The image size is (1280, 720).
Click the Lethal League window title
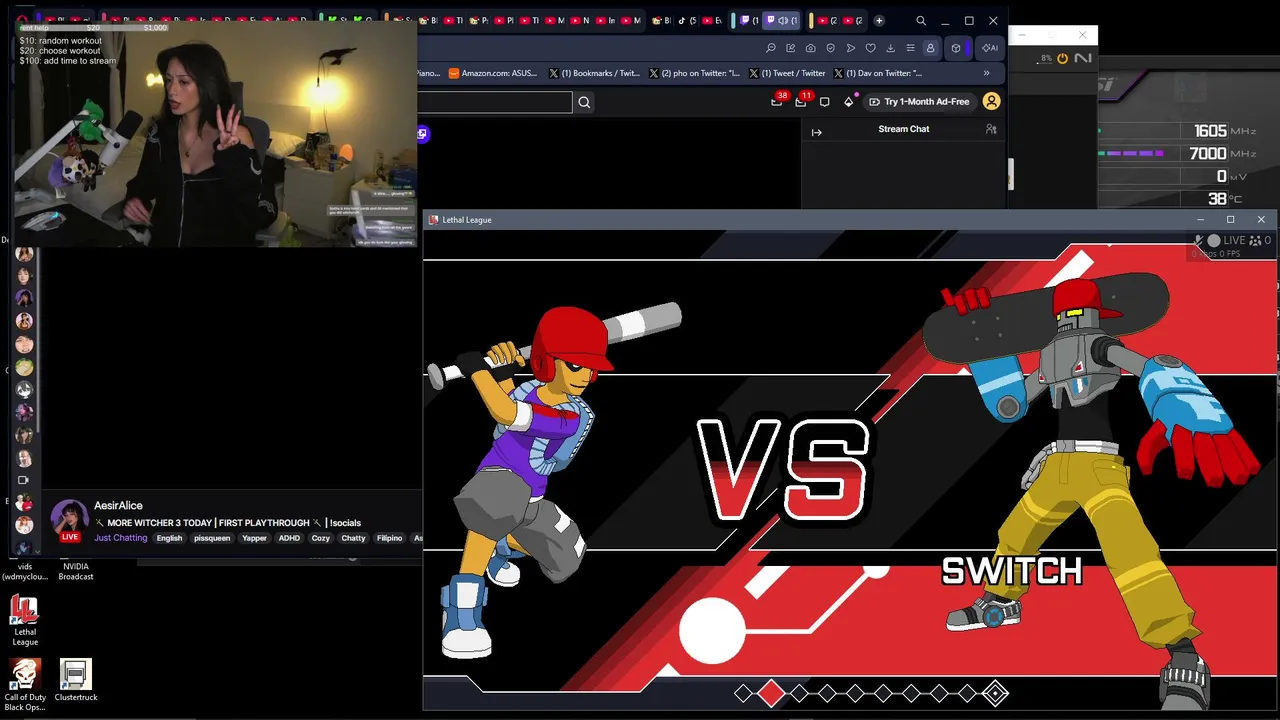467,220
